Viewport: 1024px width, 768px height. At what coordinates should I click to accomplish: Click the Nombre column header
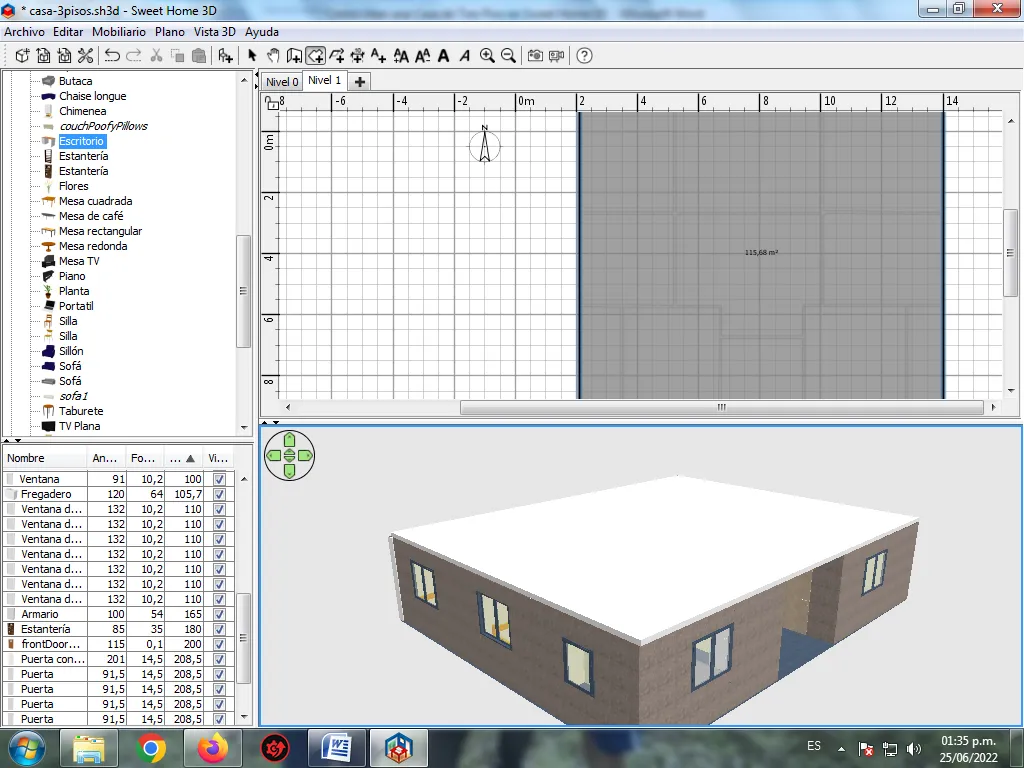45,458
